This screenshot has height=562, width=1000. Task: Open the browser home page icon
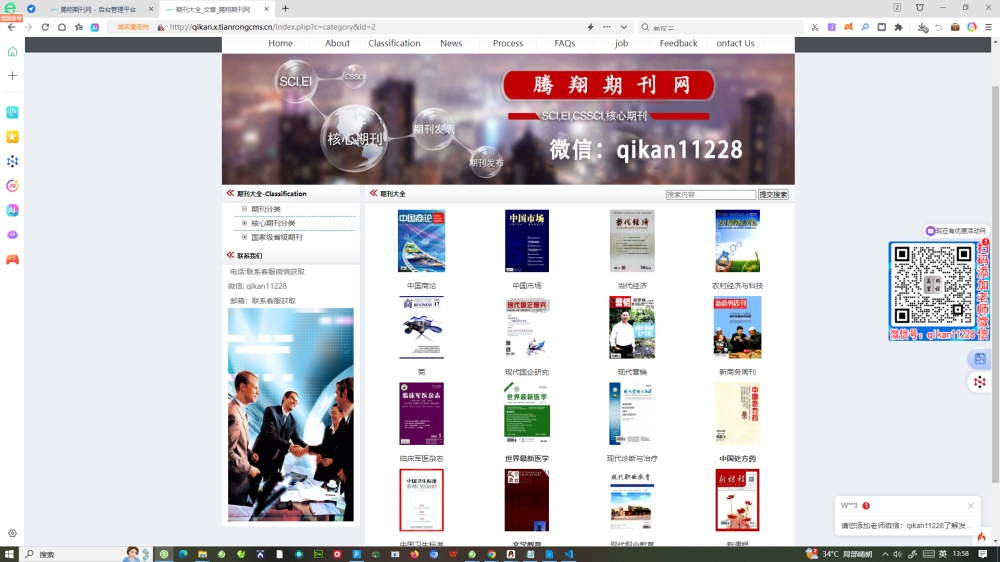[x=62, y=27]
